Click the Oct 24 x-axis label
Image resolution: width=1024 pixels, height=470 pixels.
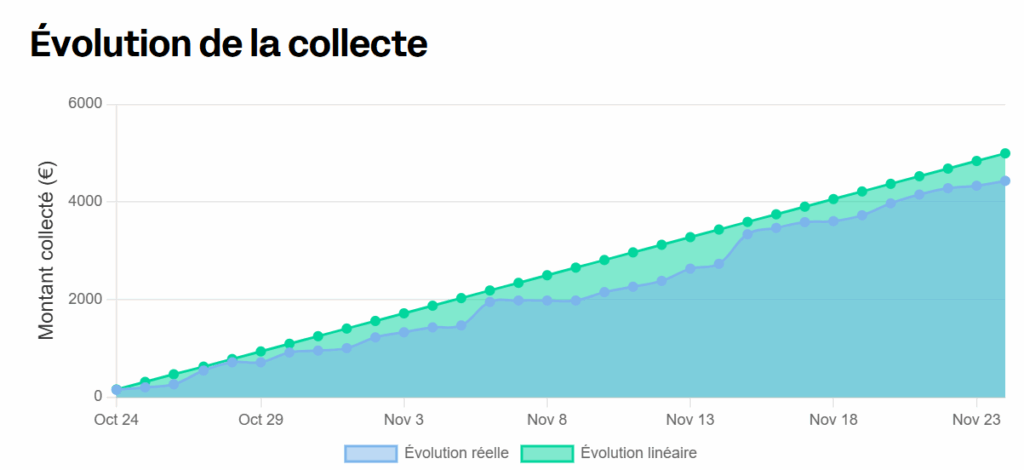pos(116,419)
